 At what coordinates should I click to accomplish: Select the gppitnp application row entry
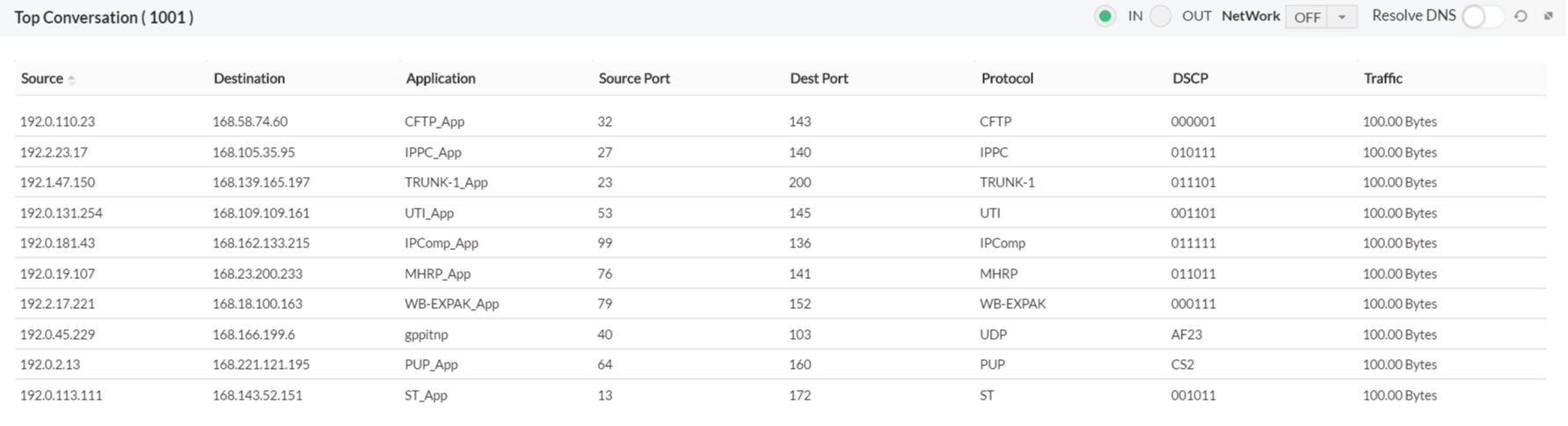coord(426,334)
